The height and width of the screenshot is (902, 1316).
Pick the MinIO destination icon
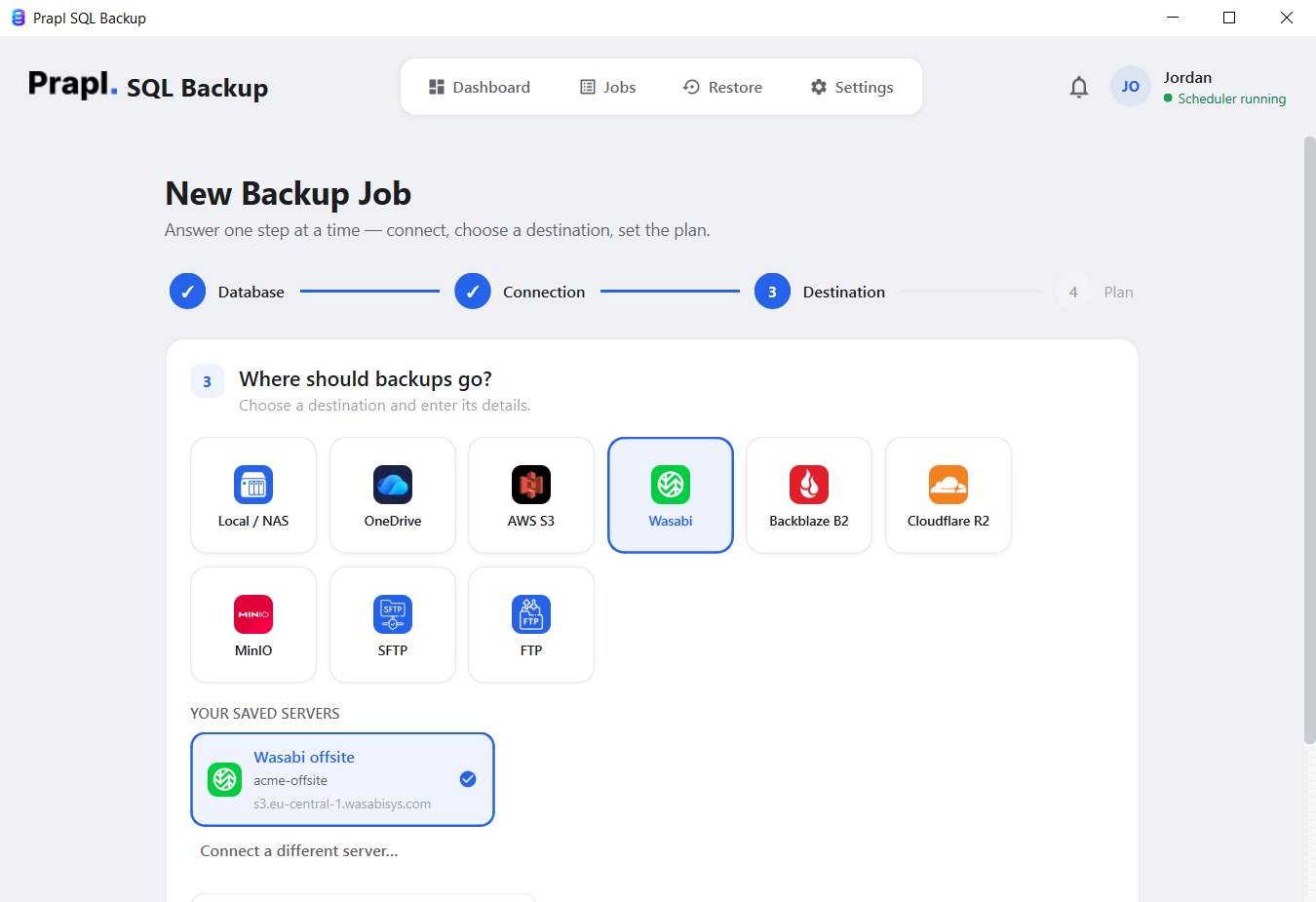tap(253, 614)
